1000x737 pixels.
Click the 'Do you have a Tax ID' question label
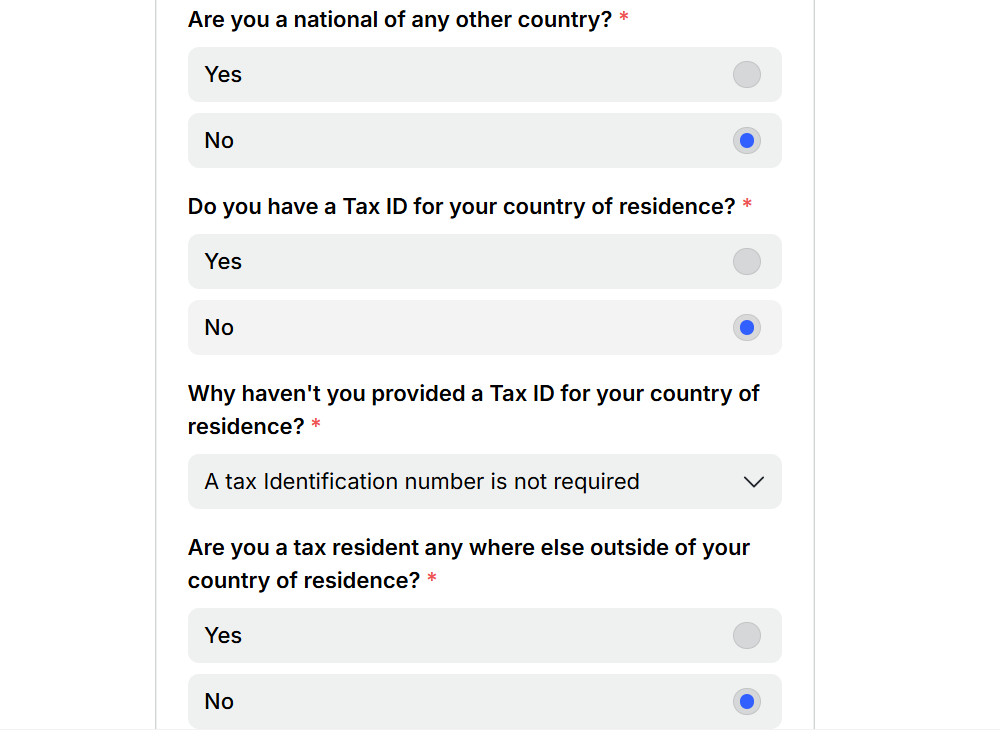461,207
